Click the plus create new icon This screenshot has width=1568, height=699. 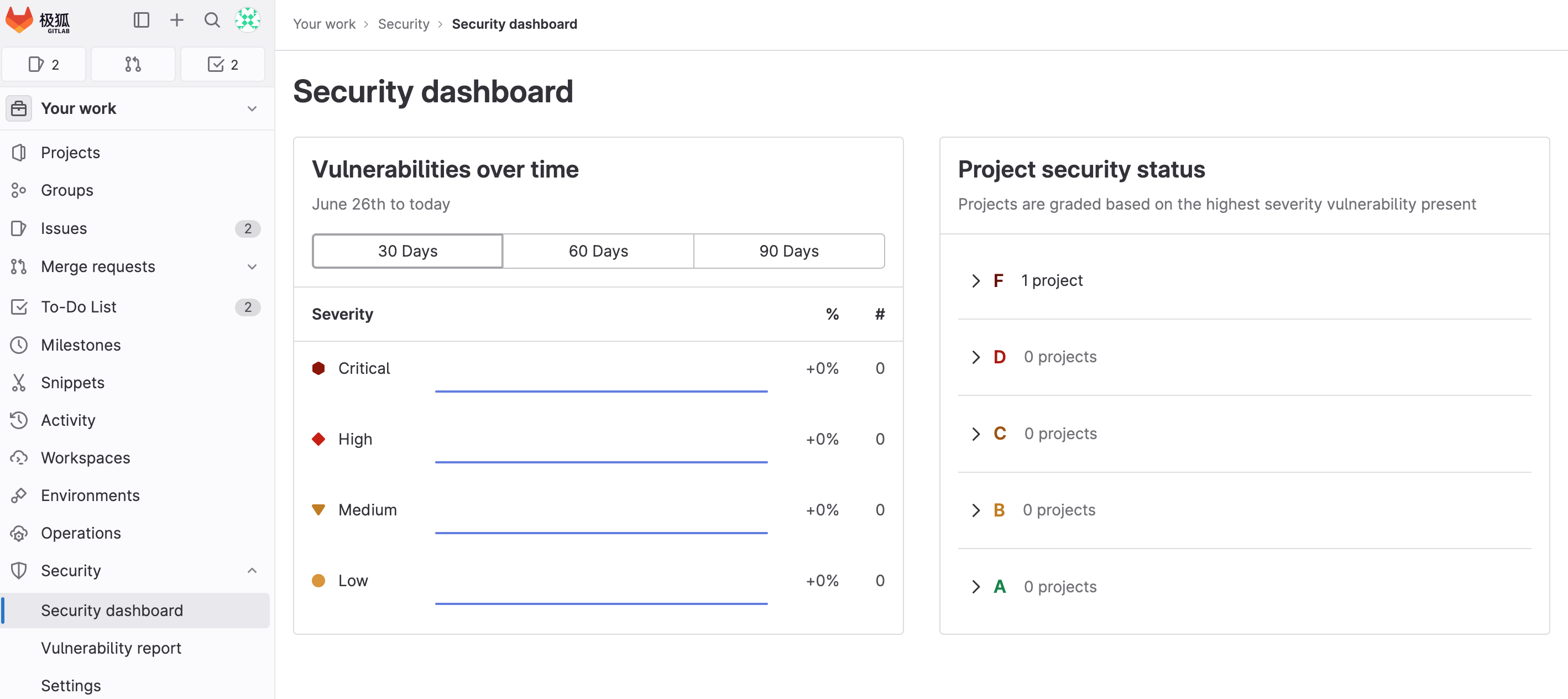tap(176, 20)
